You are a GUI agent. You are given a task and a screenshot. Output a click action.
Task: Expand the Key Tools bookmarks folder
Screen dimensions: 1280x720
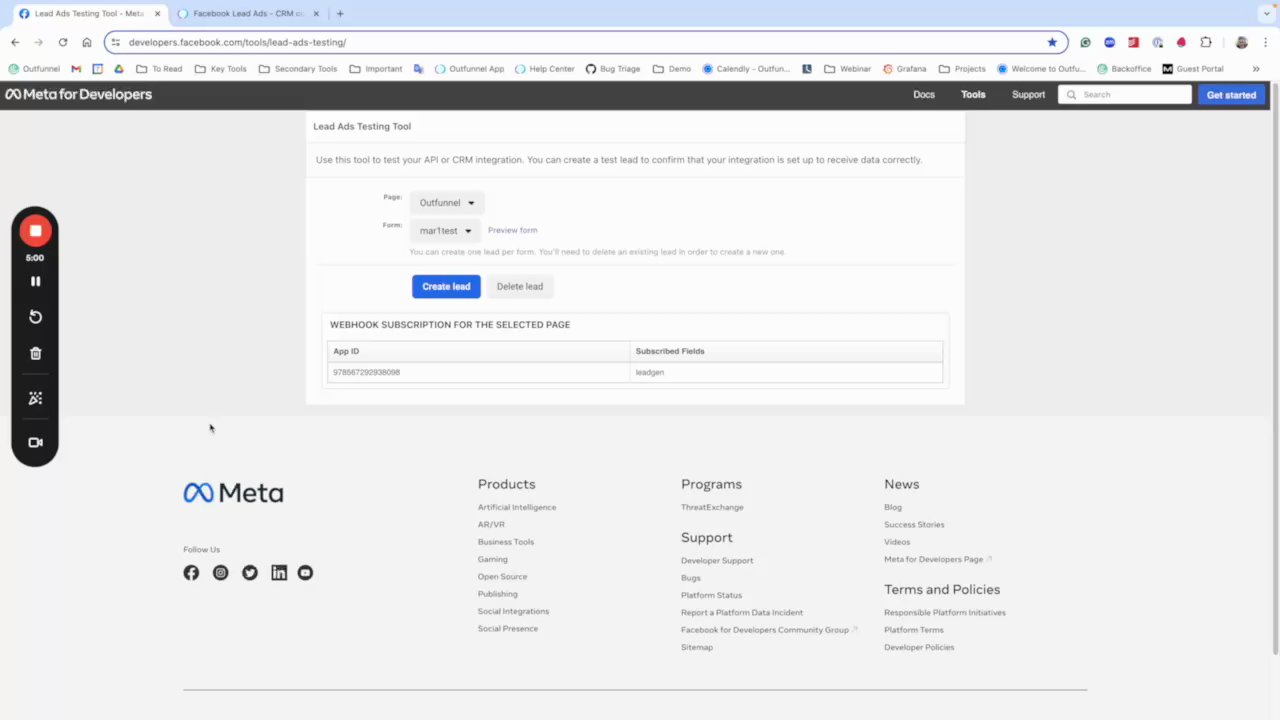coord(221,69)
